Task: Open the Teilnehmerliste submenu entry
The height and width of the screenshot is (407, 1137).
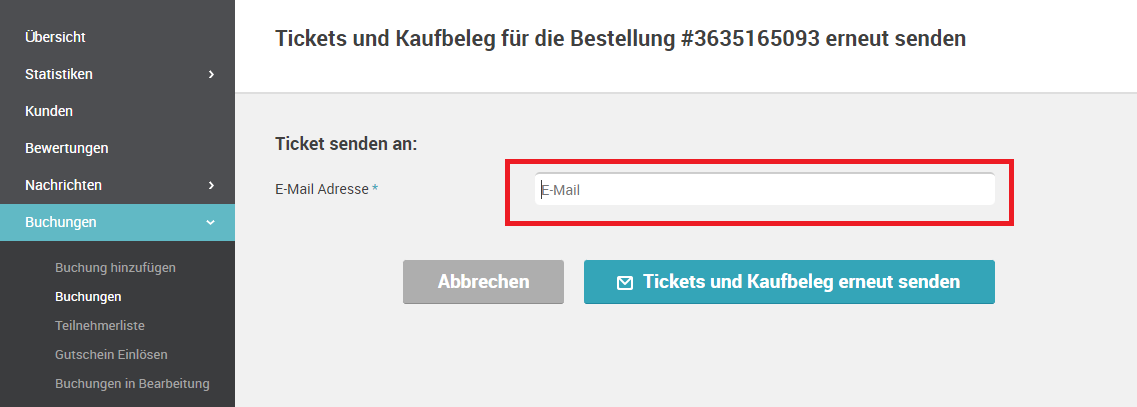Action: point(99,326)
